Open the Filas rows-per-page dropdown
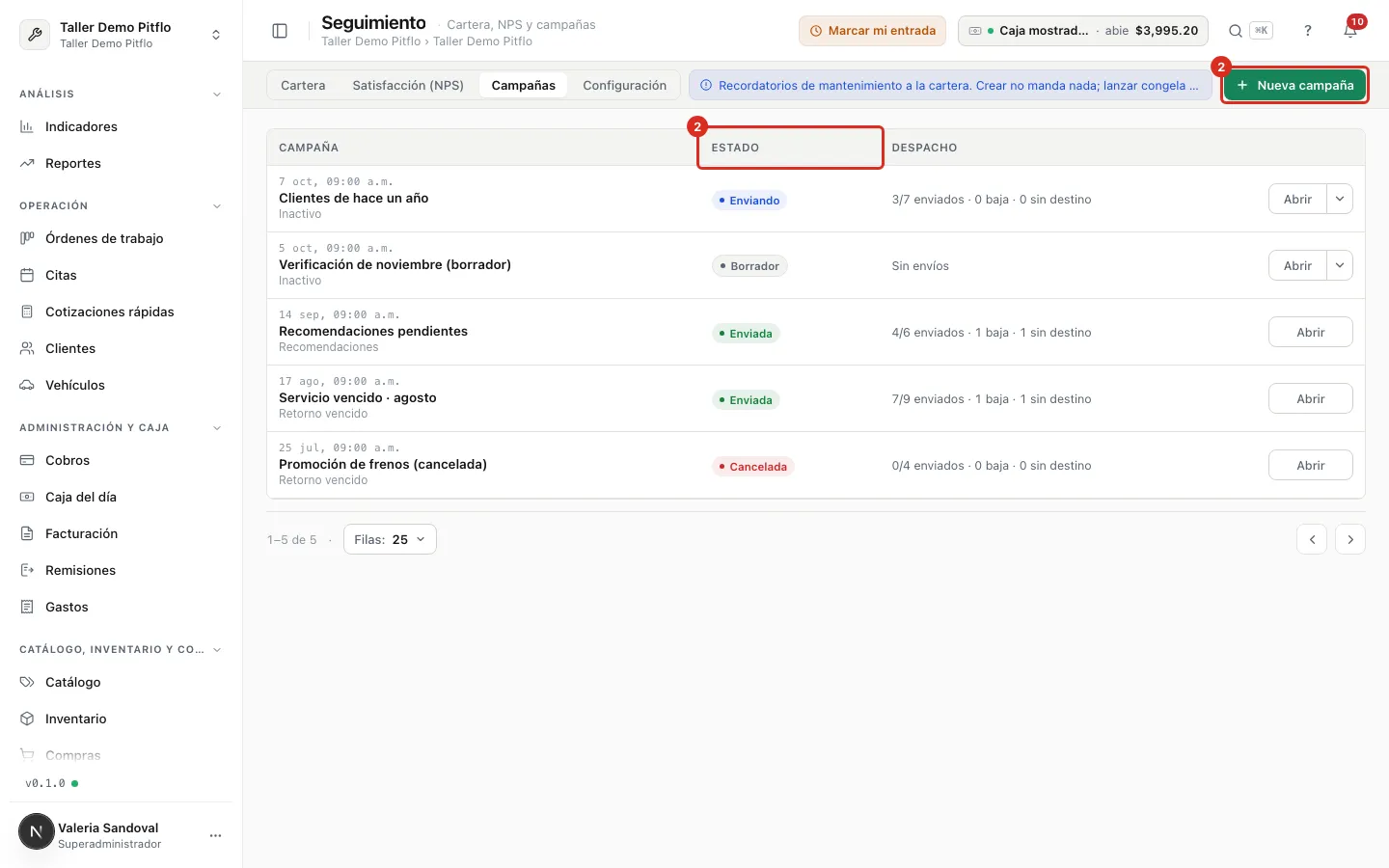Screen dimensions: 1389x868 pos(390,539)
